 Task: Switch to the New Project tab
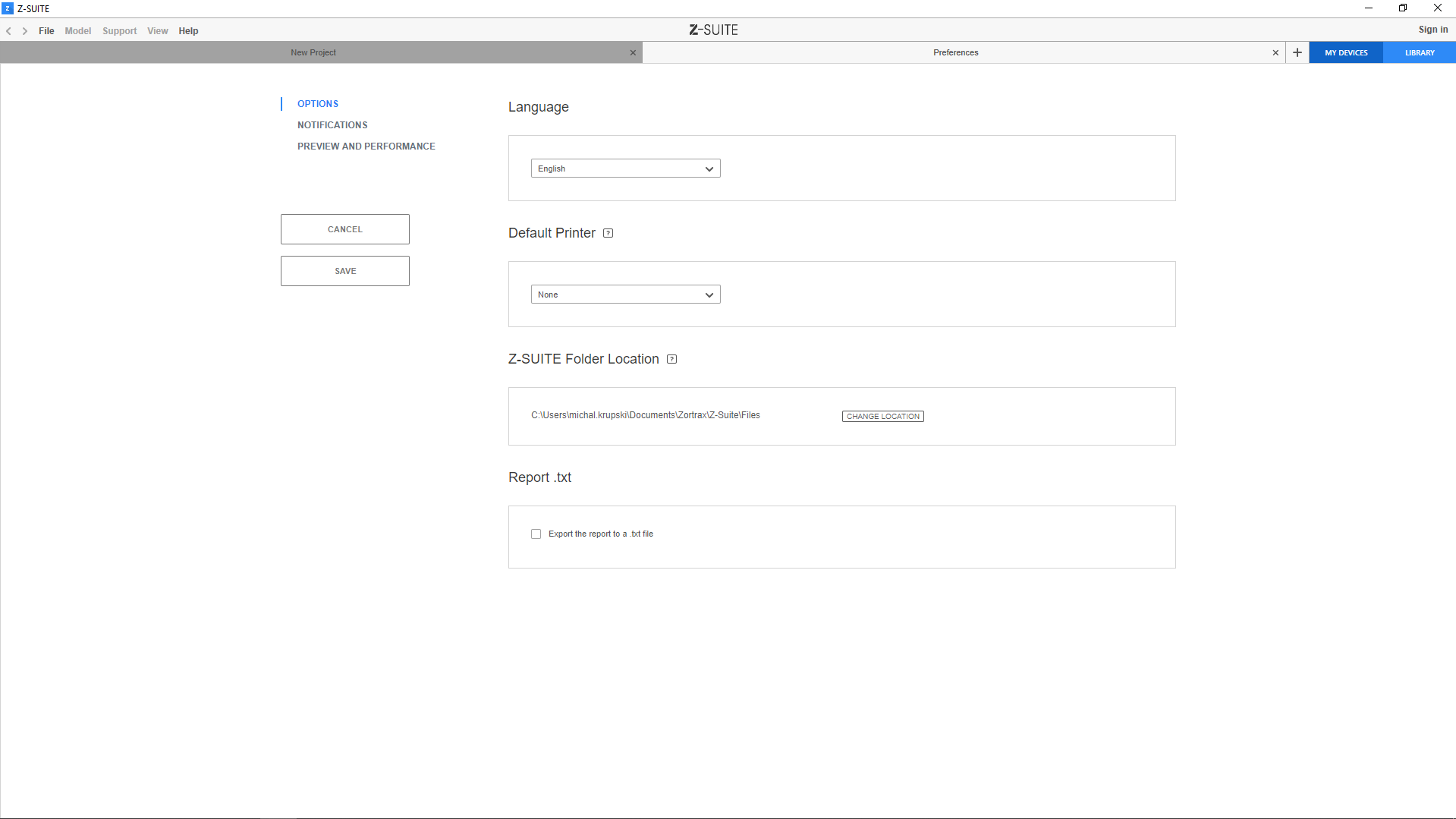click(x=313, y=52)
